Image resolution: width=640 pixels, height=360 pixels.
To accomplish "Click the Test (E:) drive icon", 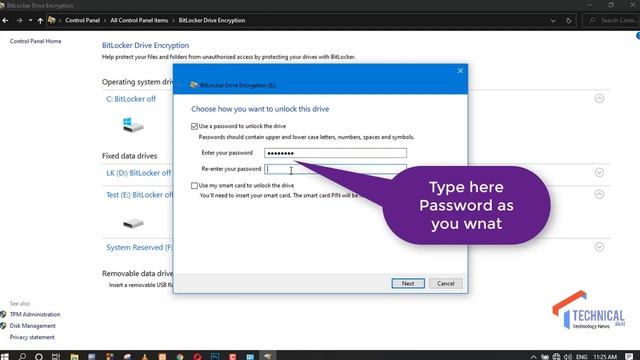I will [133, 223].
